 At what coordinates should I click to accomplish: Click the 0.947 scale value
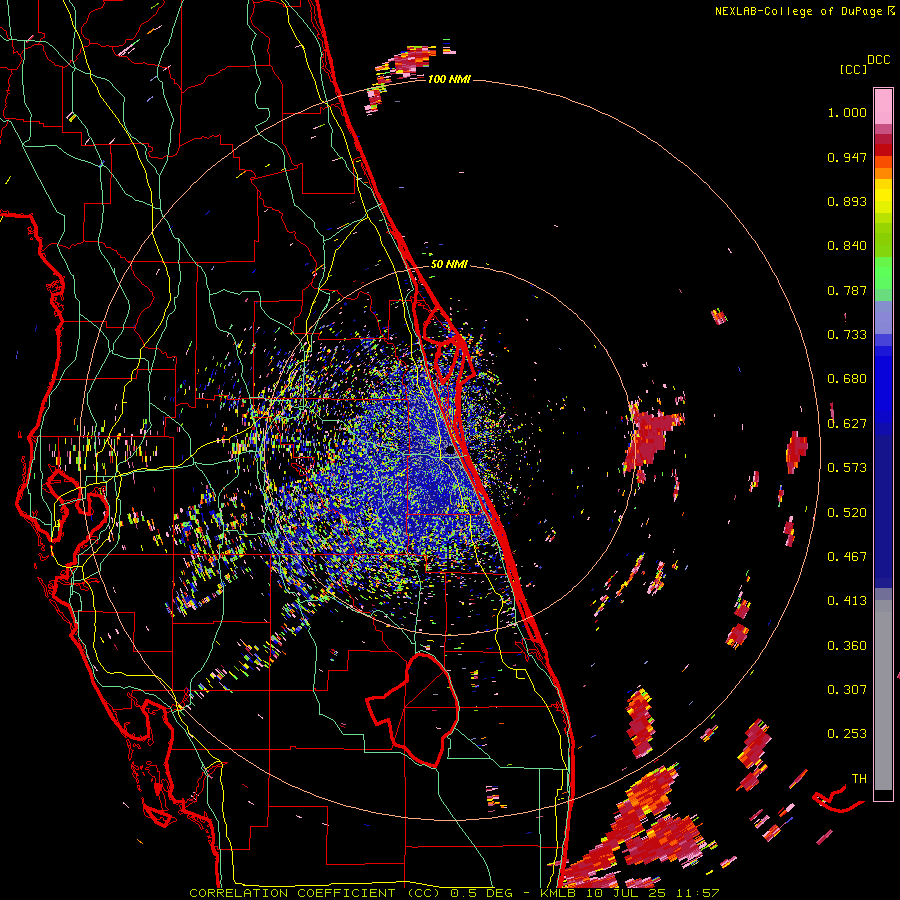(847, 157)
